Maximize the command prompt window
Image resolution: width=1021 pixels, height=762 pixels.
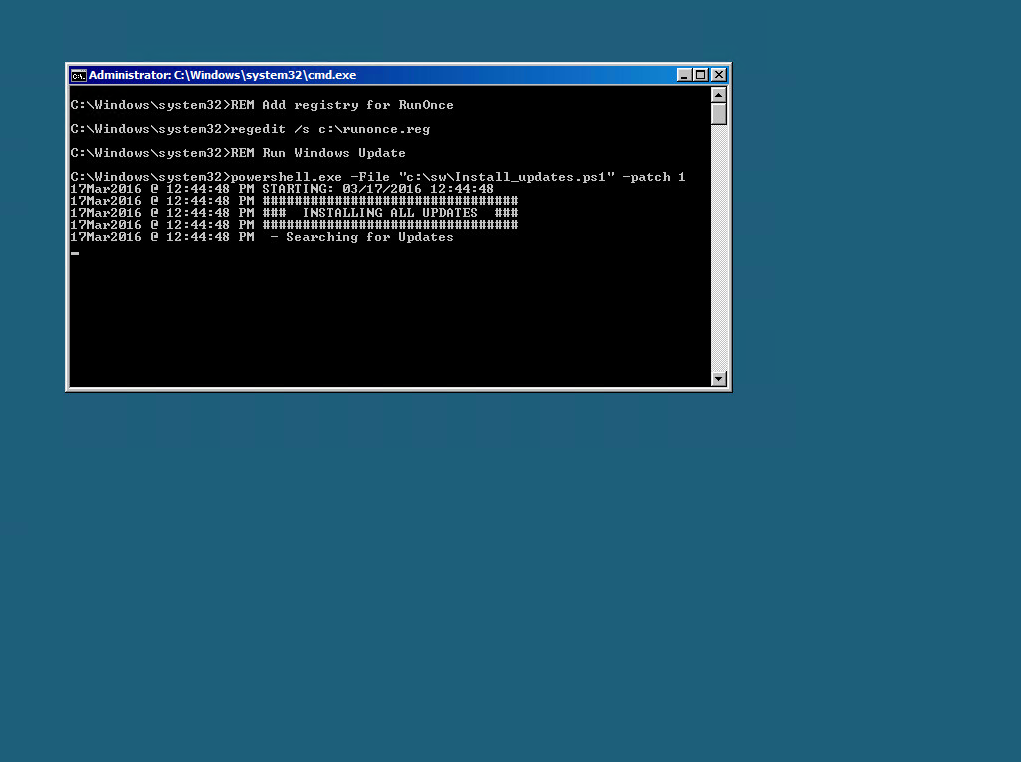click(x=701, y=75)
